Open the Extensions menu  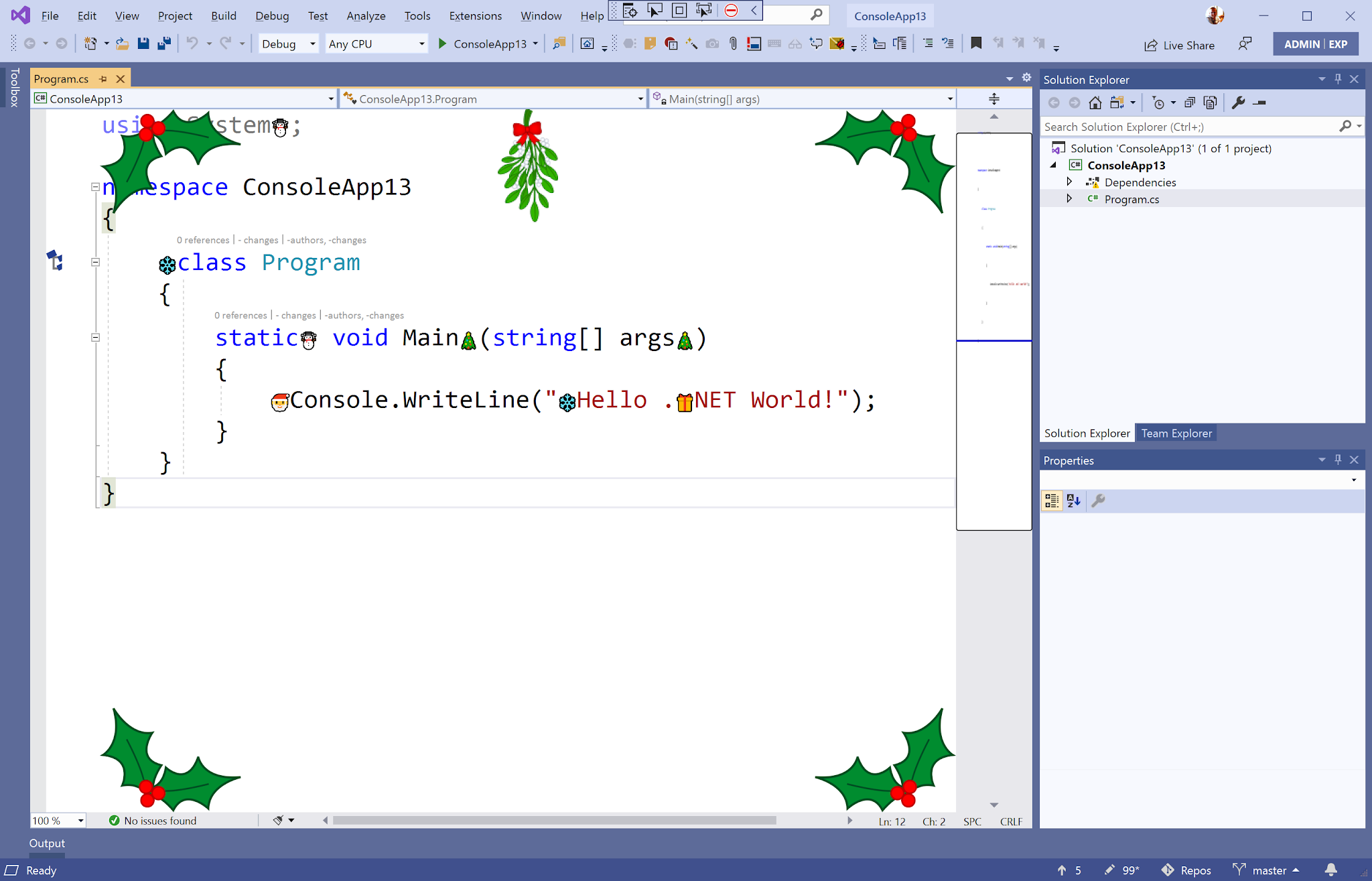pyautogui.click(x=476, y=15)
